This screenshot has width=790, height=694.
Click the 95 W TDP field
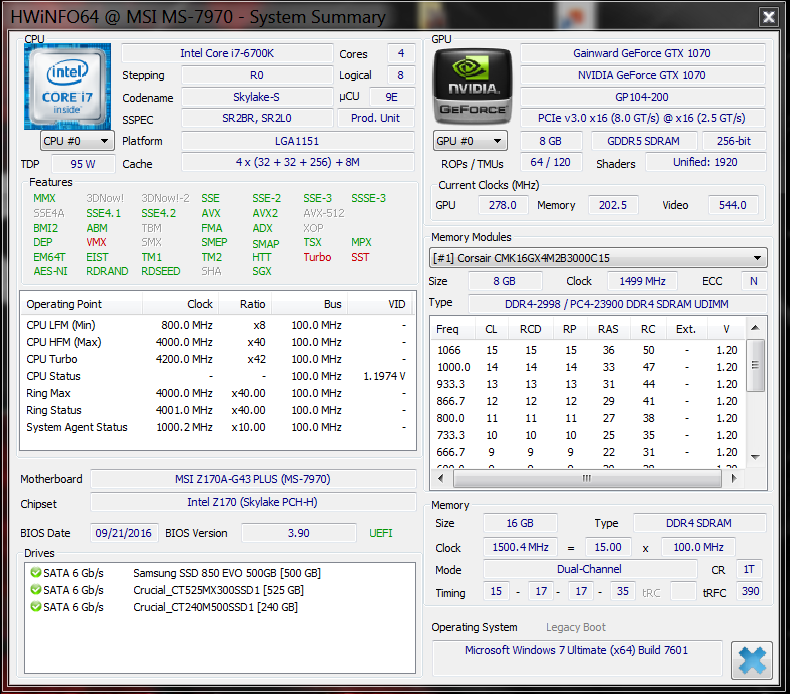83,164
